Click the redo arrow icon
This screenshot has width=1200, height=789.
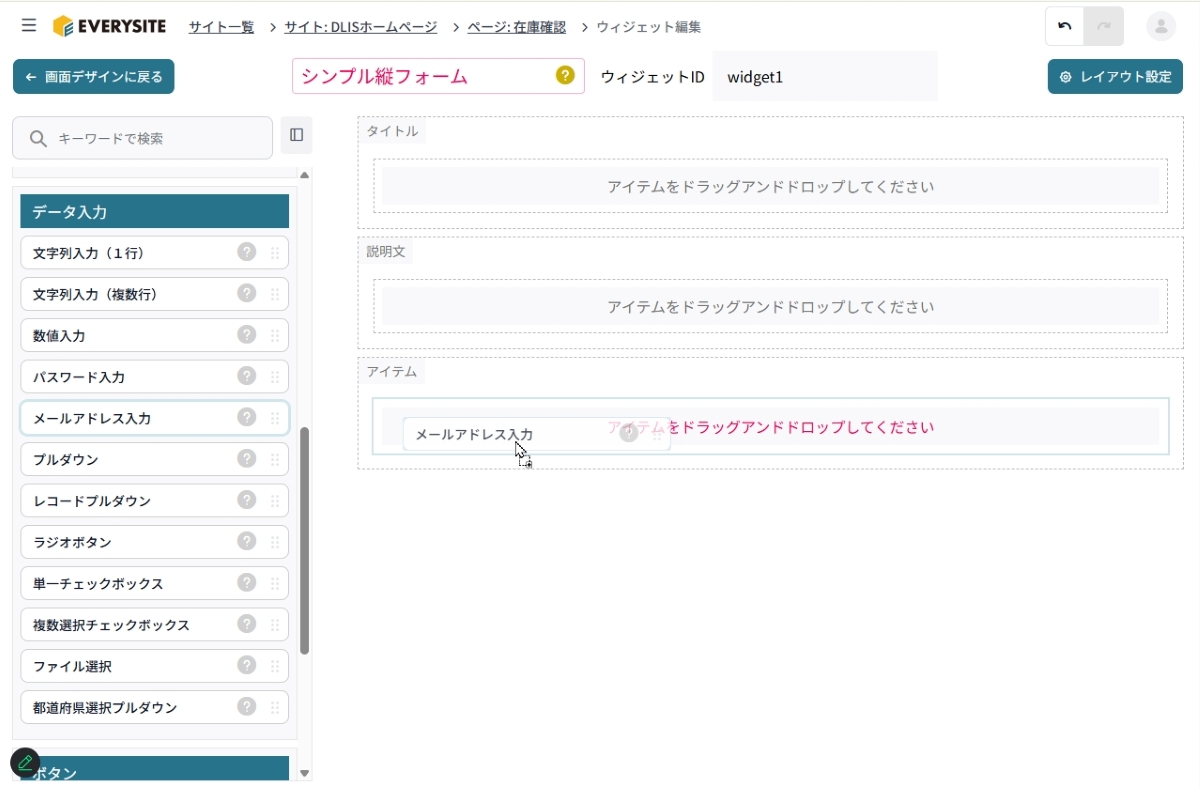point(1104,27)
